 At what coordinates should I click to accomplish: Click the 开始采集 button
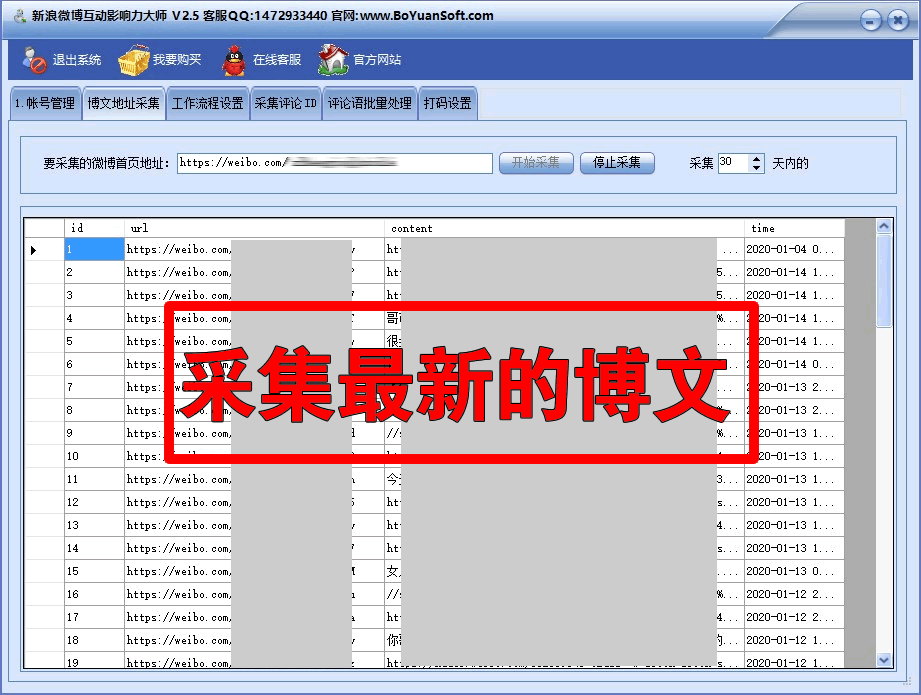tap(536, 163)
